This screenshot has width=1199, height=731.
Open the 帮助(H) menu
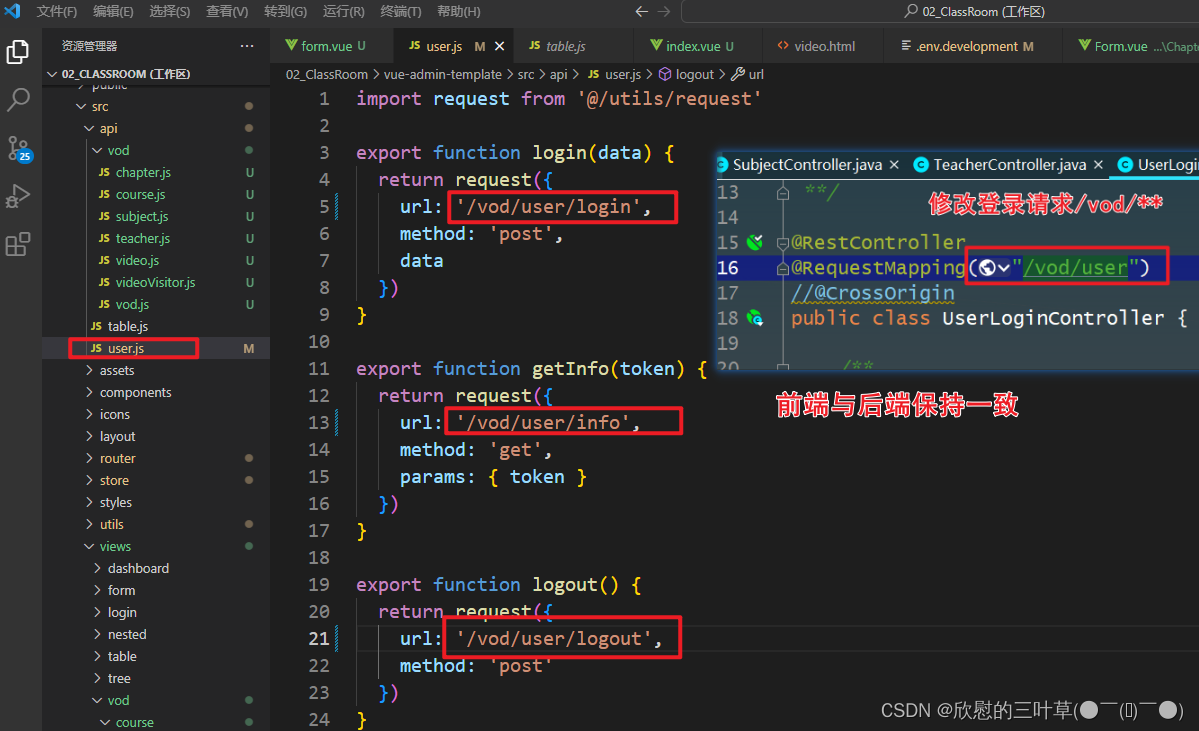click(459, 11)
